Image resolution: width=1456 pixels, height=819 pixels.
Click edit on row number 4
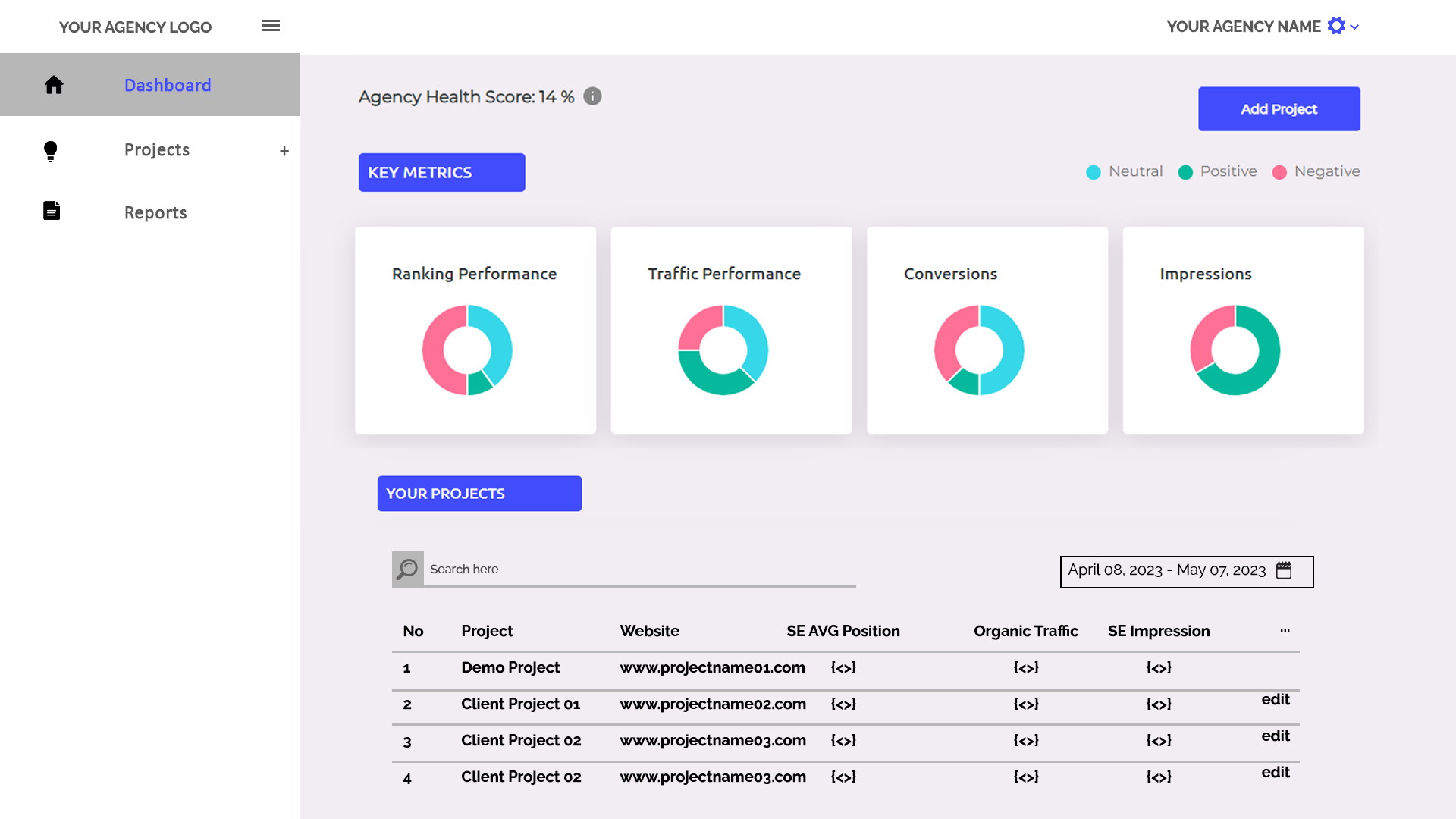[1276, 772]
